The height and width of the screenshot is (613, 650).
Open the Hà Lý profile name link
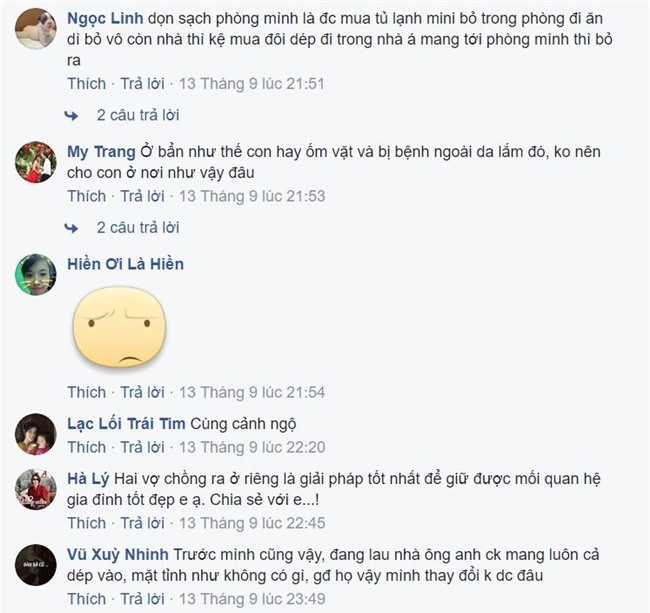[x=88, y=479]
